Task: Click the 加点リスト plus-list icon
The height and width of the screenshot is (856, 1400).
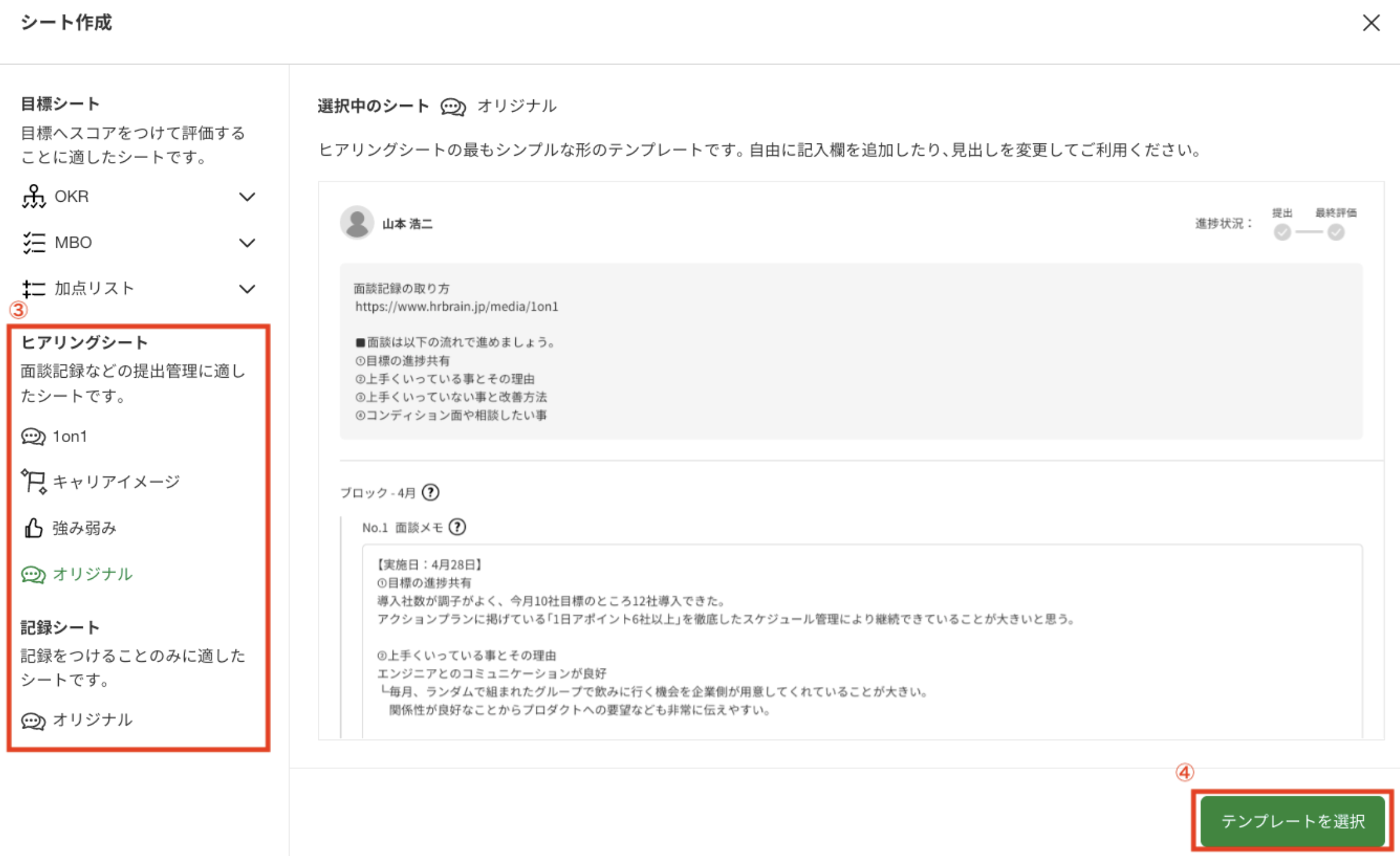Action: pyautogui.click(x=33, y=289)
